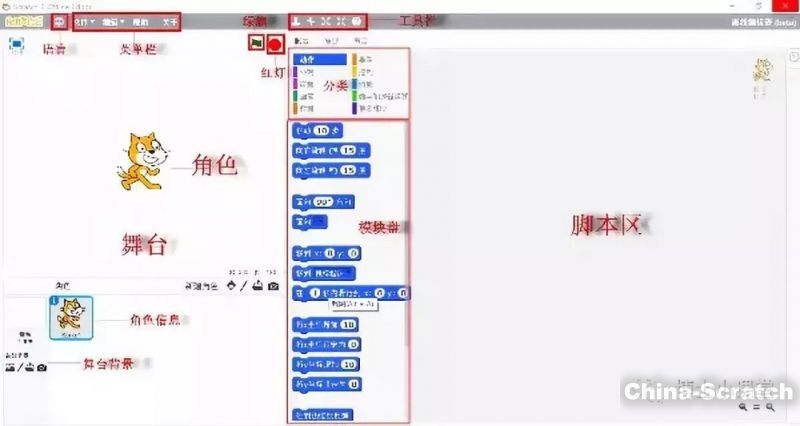Open sprite info via the blue i badge
This screenshot has width=800, height=426.
coord(54,300)
